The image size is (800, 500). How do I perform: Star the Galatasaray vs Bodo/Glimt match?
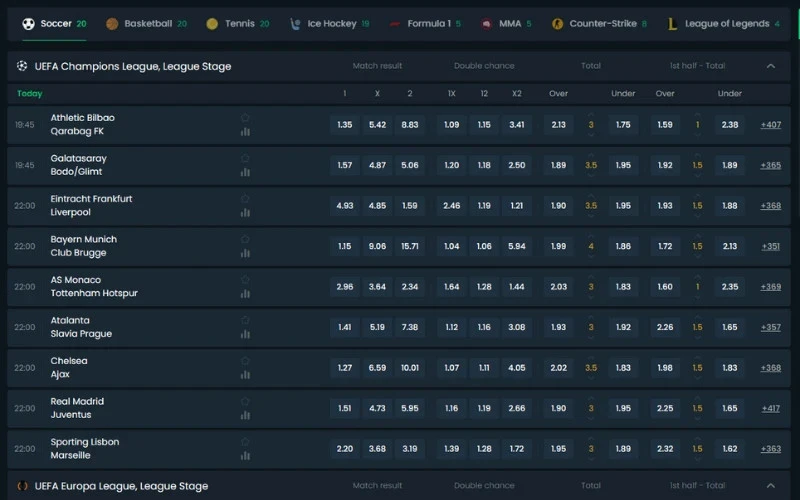245,158
